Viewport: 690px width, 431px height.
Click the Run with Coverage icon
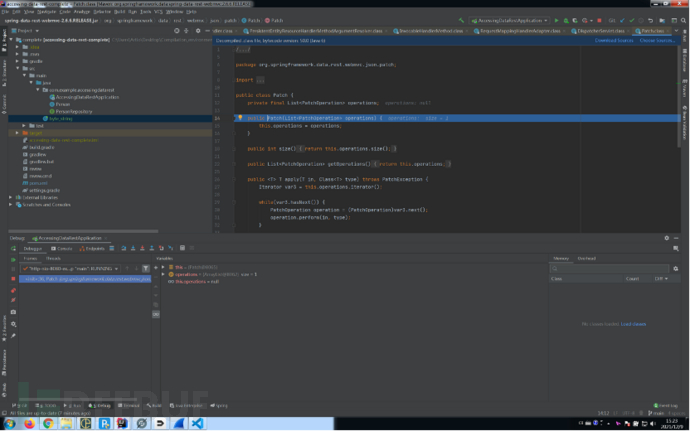tap(575, 20)
